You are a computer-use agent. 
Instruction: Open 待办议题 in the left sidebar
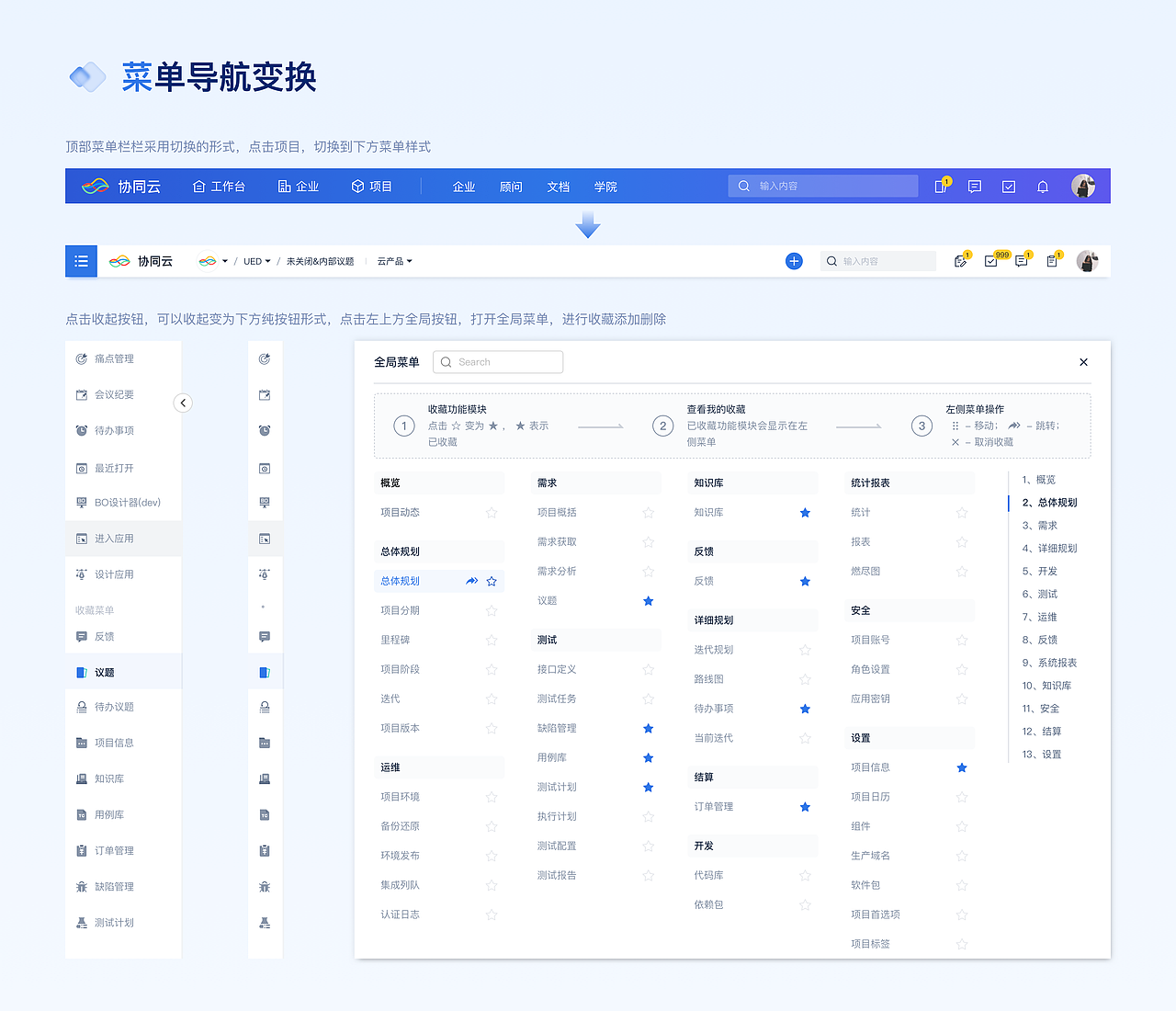tap(123, 707)
